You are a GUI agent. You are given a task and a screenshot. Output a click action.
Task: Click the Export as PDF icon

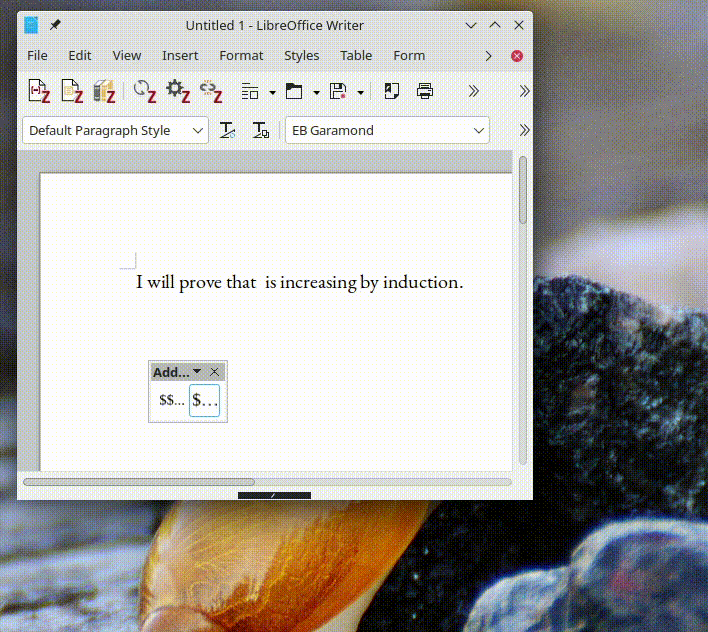[x=391, y=91]
